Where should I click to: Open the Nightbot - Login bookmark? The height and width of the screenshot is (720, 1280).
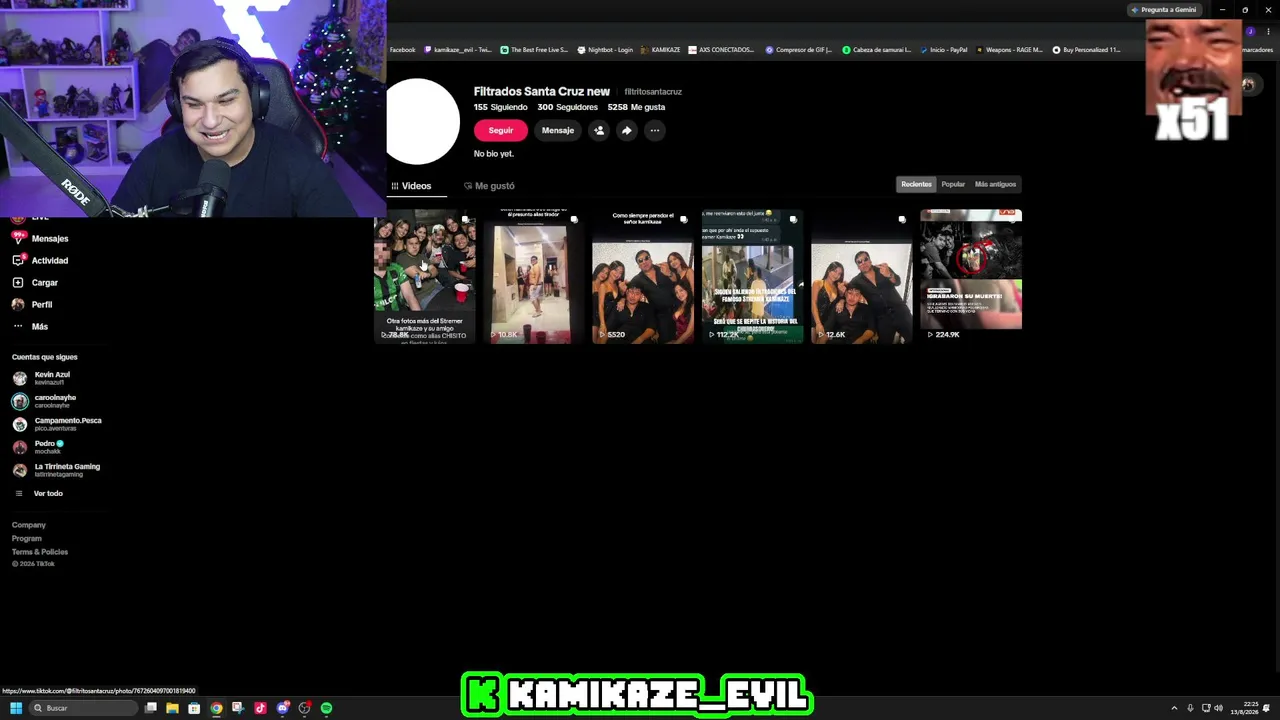[x=605, y=50]
